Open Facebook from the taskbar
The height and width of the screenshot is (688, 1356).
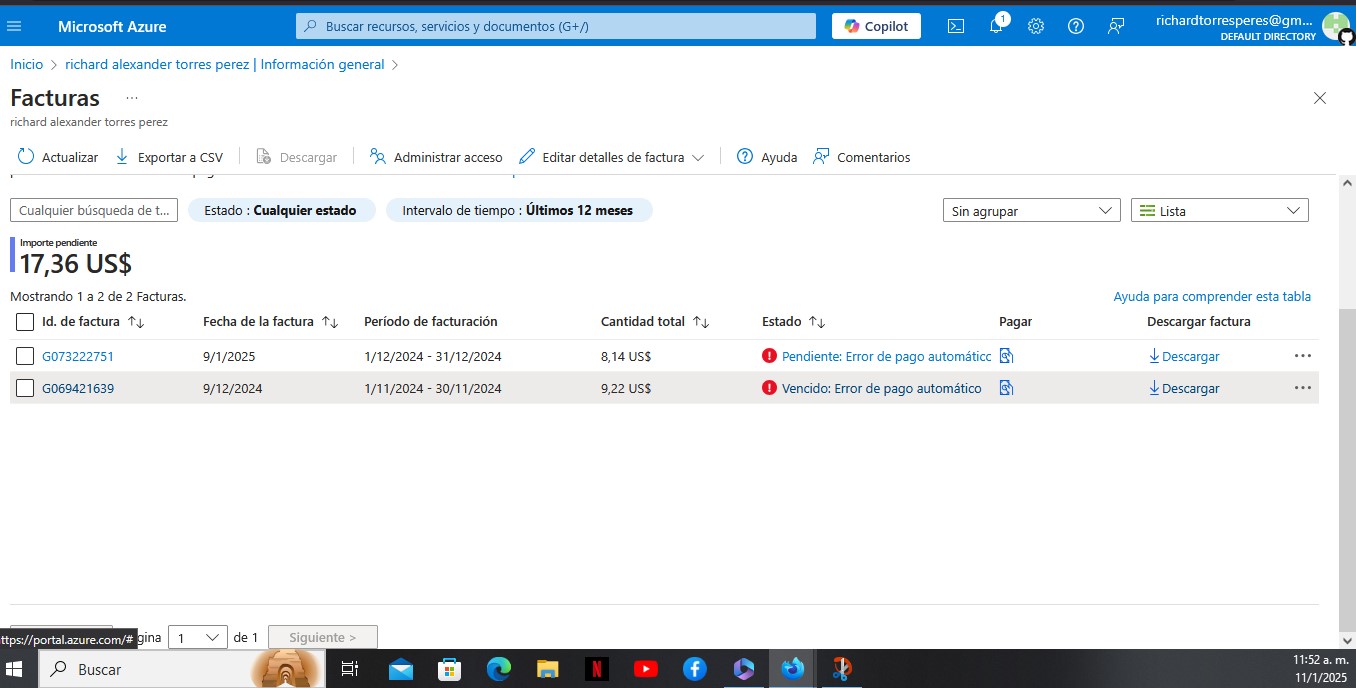click(x=694, y=669)
